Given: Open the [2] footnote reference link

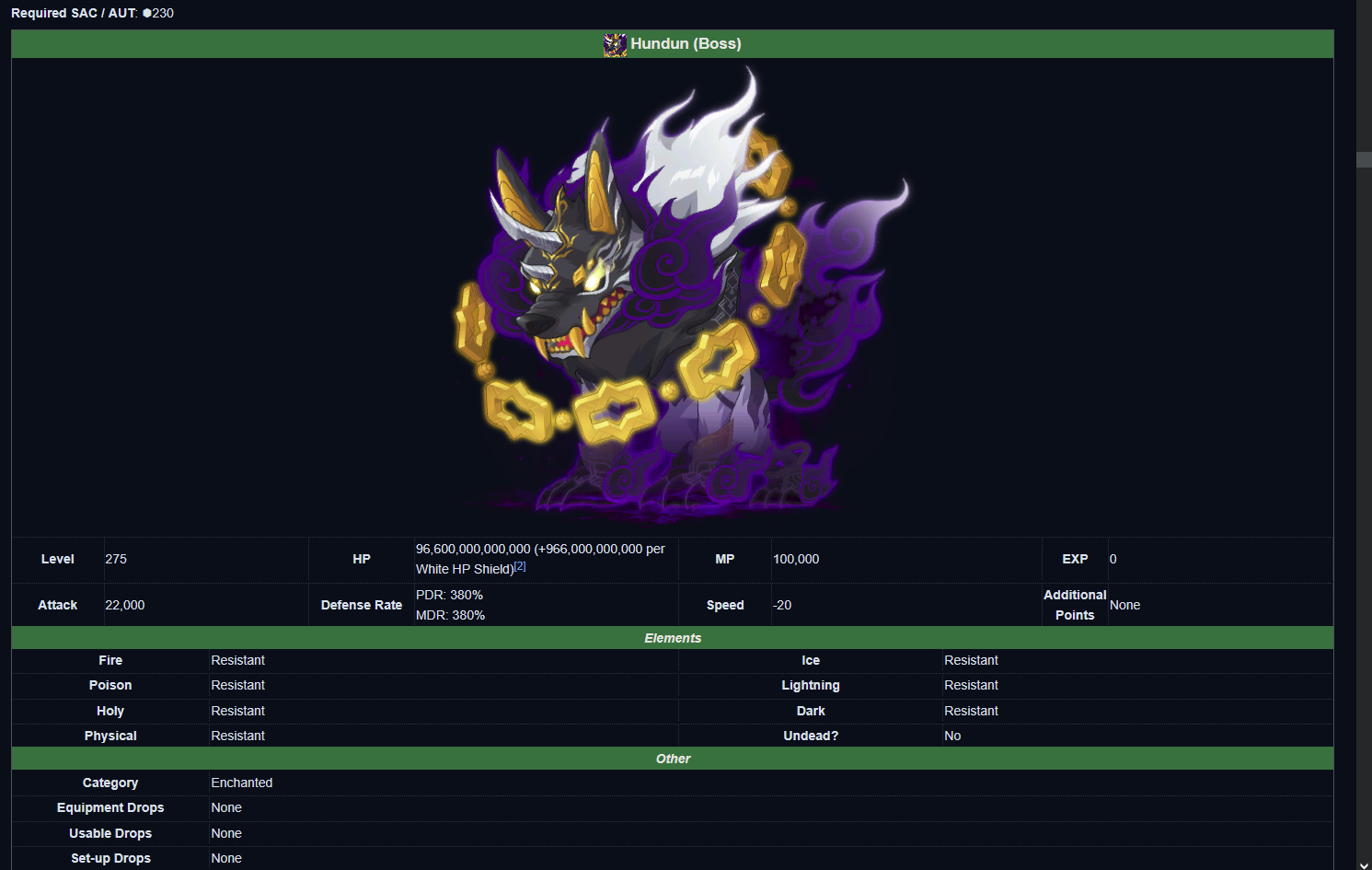Looking at the screenshot, I should (520, 566).
